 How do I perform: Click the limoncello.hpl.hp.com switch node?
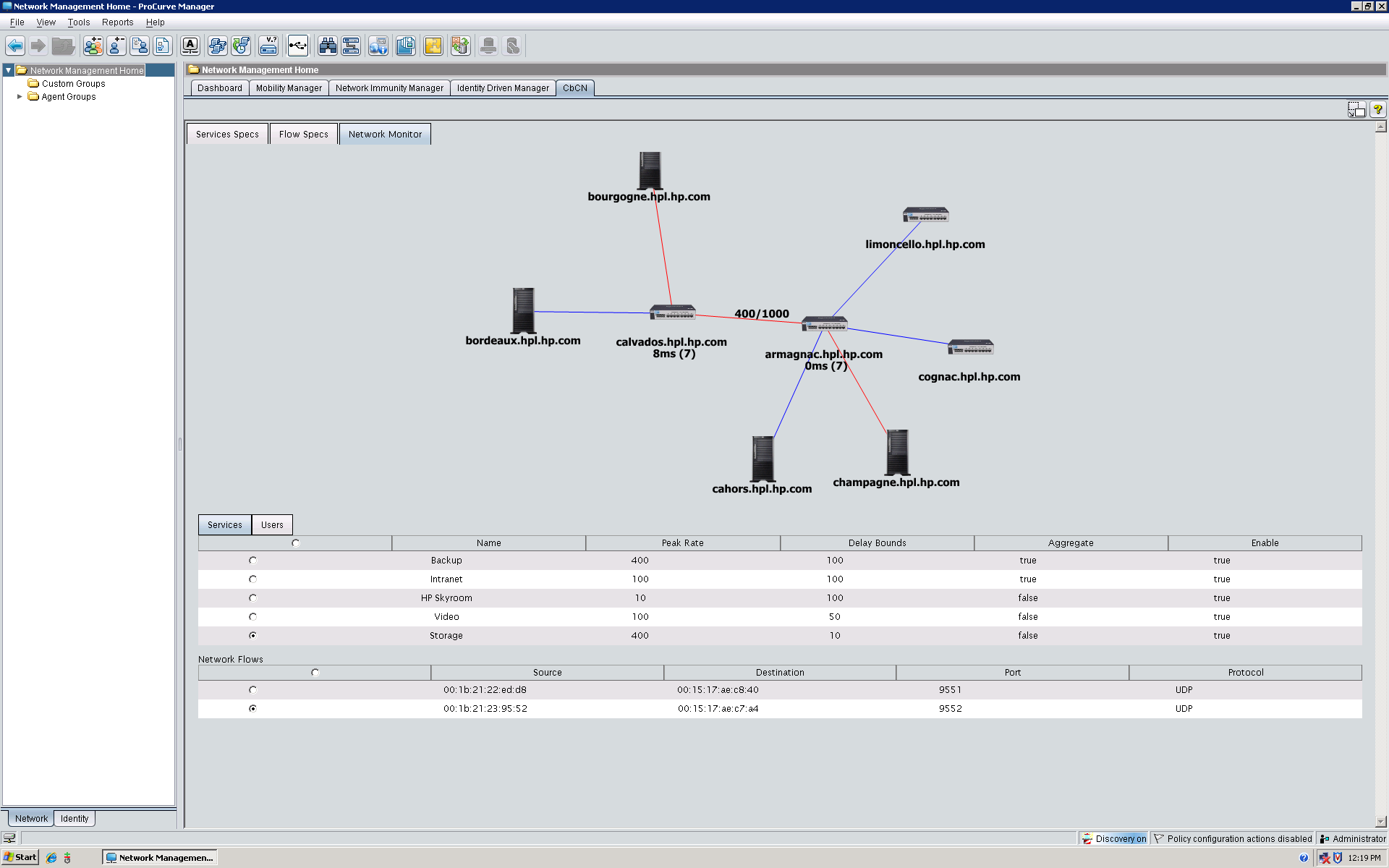pyautogui.click(x=925, y=215)
